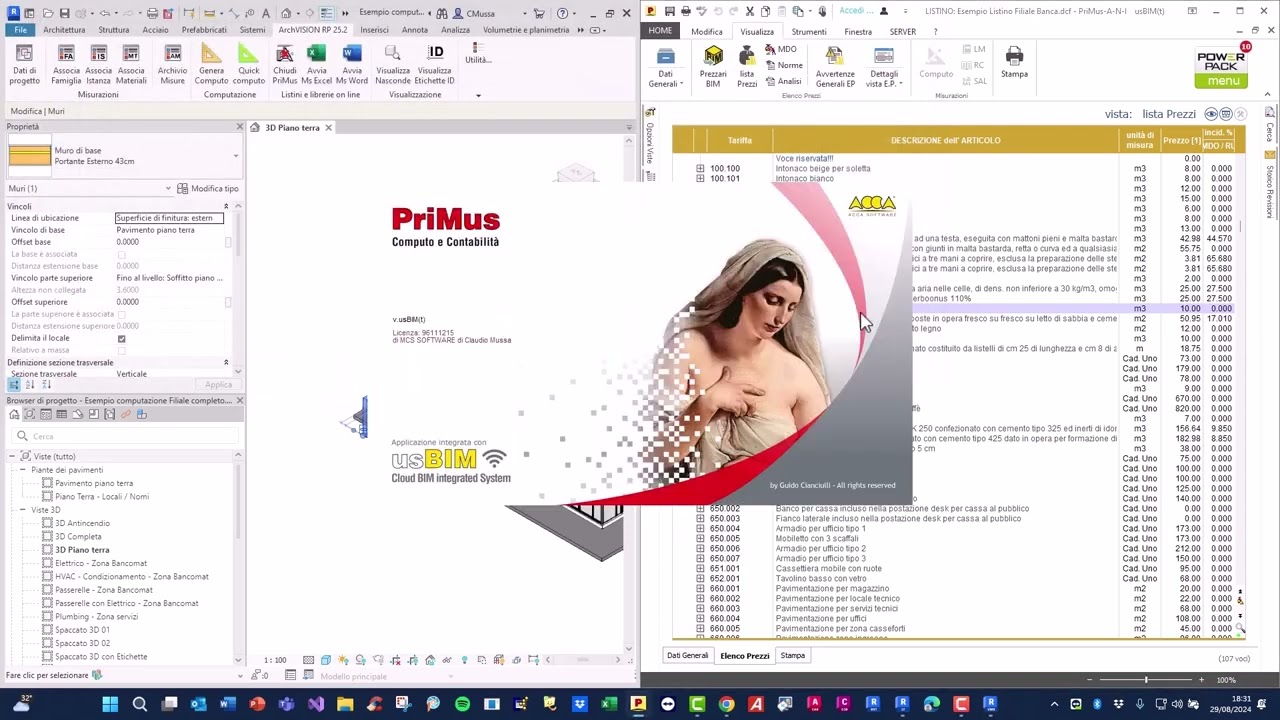This screenshot has height=720, width=1280.
Task: Run Genera Computo
Action: (x=211, y=64)
